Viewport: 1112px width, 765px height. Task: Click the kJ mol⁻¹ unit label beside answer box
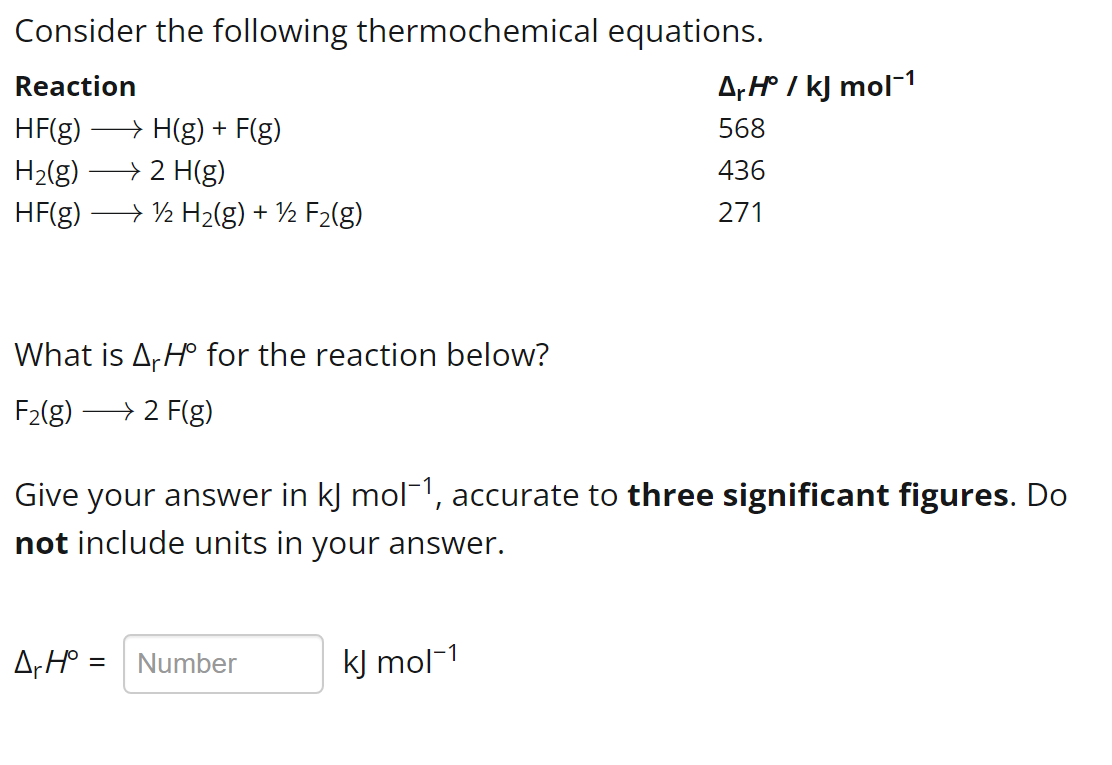(x=398, y=661)
